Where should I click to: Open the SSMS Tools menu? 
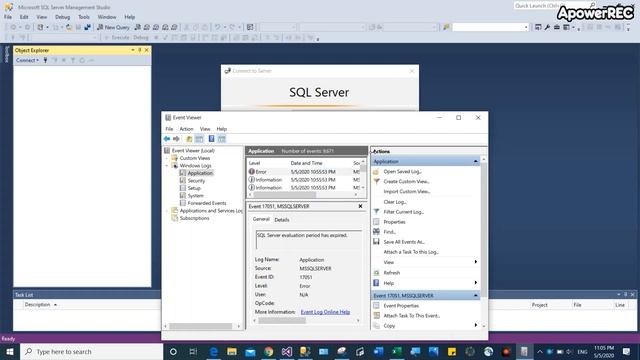(84, 17)
